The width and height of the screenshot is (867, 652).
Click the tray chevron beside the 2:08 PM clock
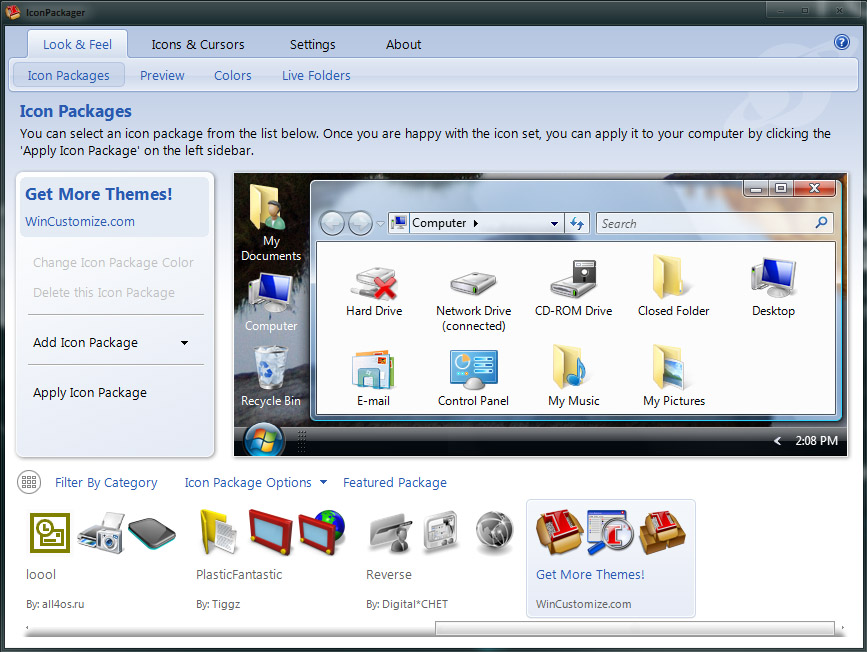[777, 441]
